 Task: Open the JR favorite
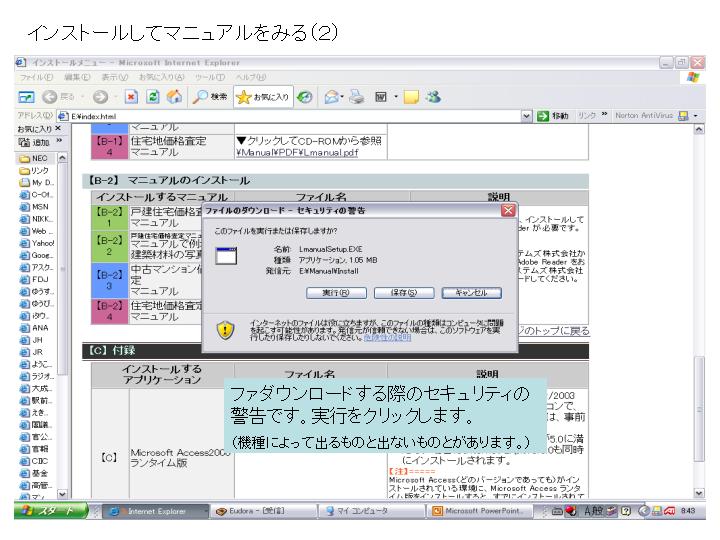pyautogui.click(x=32, y=352)
